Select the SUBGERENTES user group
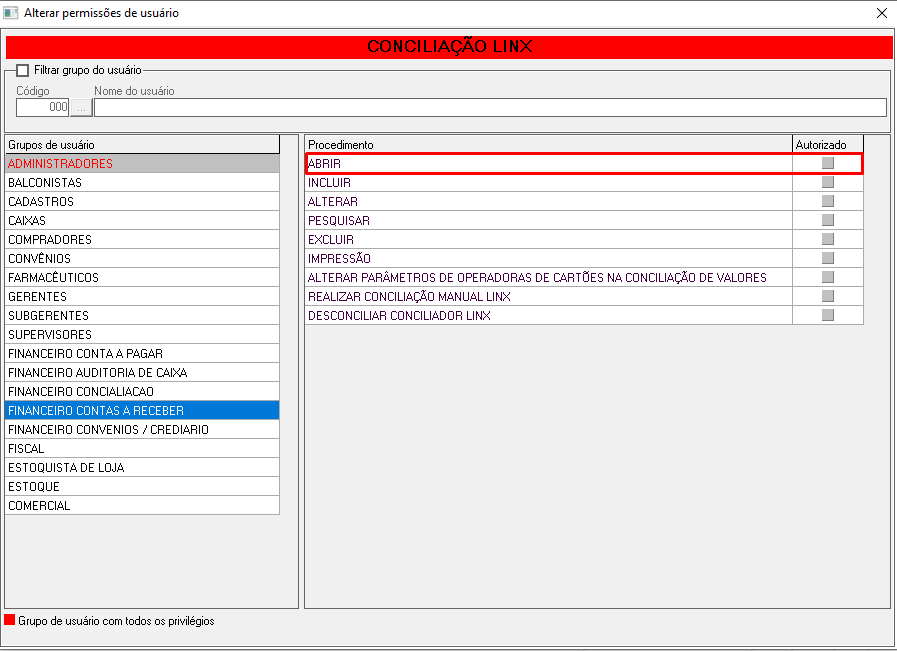Image resolution: width=897 pixels, height=651 pixels. pos(142,315)
